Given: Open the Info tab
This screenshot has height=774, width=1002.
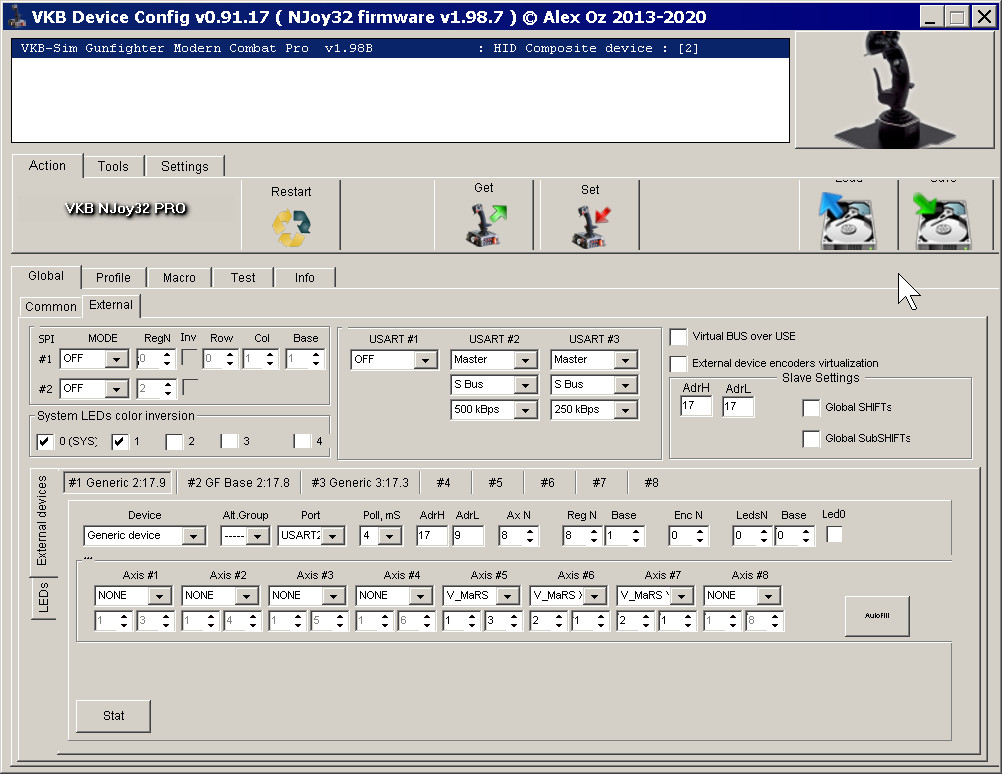Looking at the screenshot, I should coord(305,277).
